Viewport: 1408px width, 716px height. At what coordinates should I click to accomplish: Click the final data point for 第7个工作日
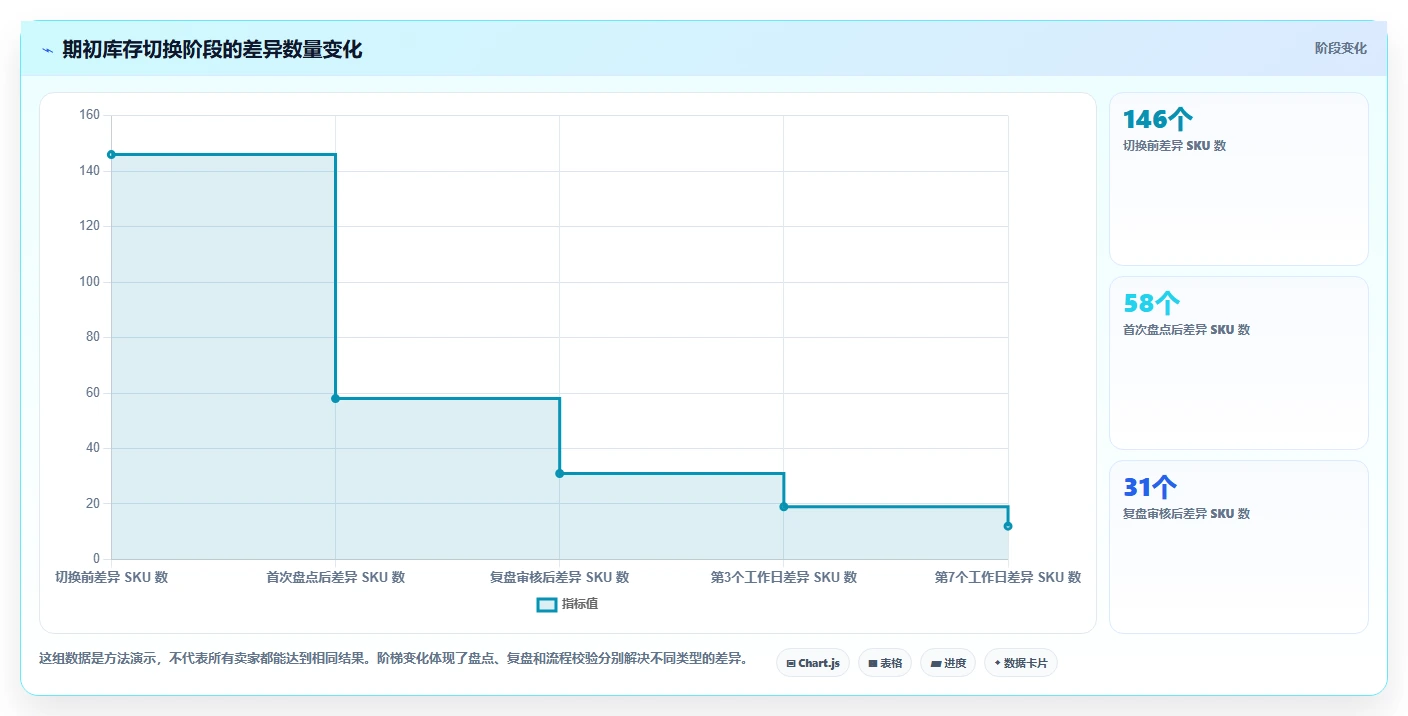pyautogui.click(x=1007, y=526)
